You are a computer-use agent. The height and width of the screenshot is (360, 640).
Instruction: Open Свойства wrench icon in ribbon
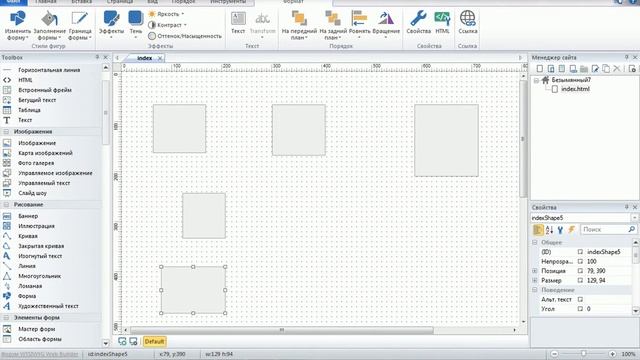pos(418,23)
